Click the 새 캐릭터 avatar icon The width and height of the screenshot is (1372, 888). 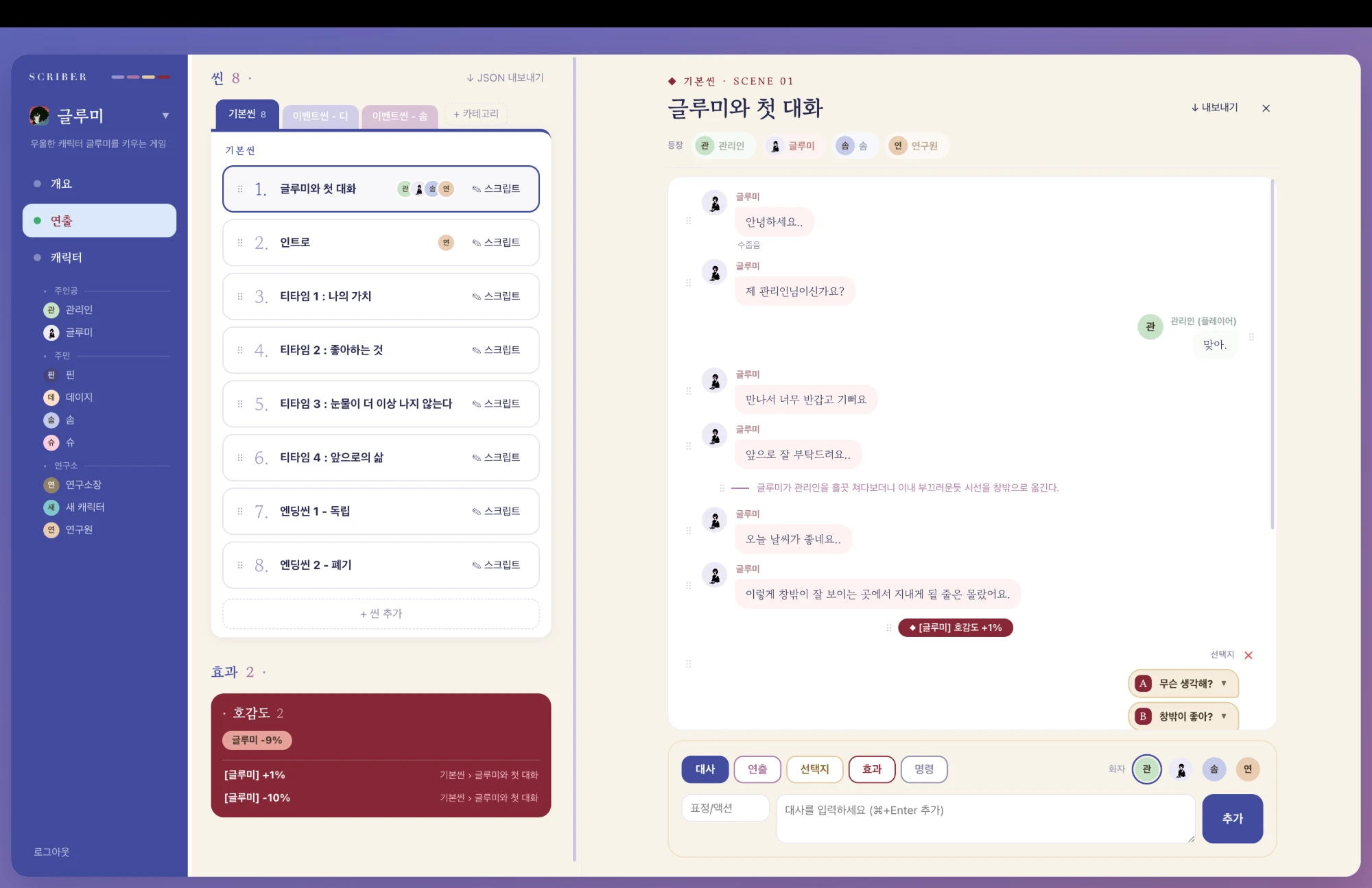(x=51, y=507)
